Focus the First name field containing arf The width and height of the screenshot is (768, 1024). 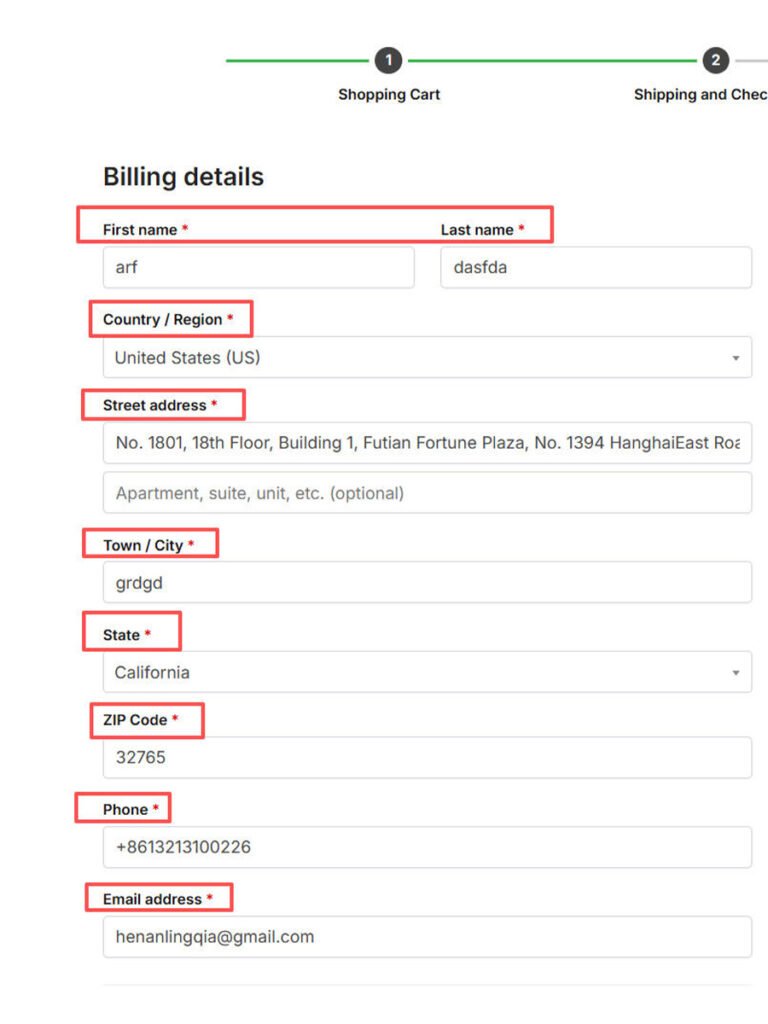pyautogui.click(x=258, y=268)
